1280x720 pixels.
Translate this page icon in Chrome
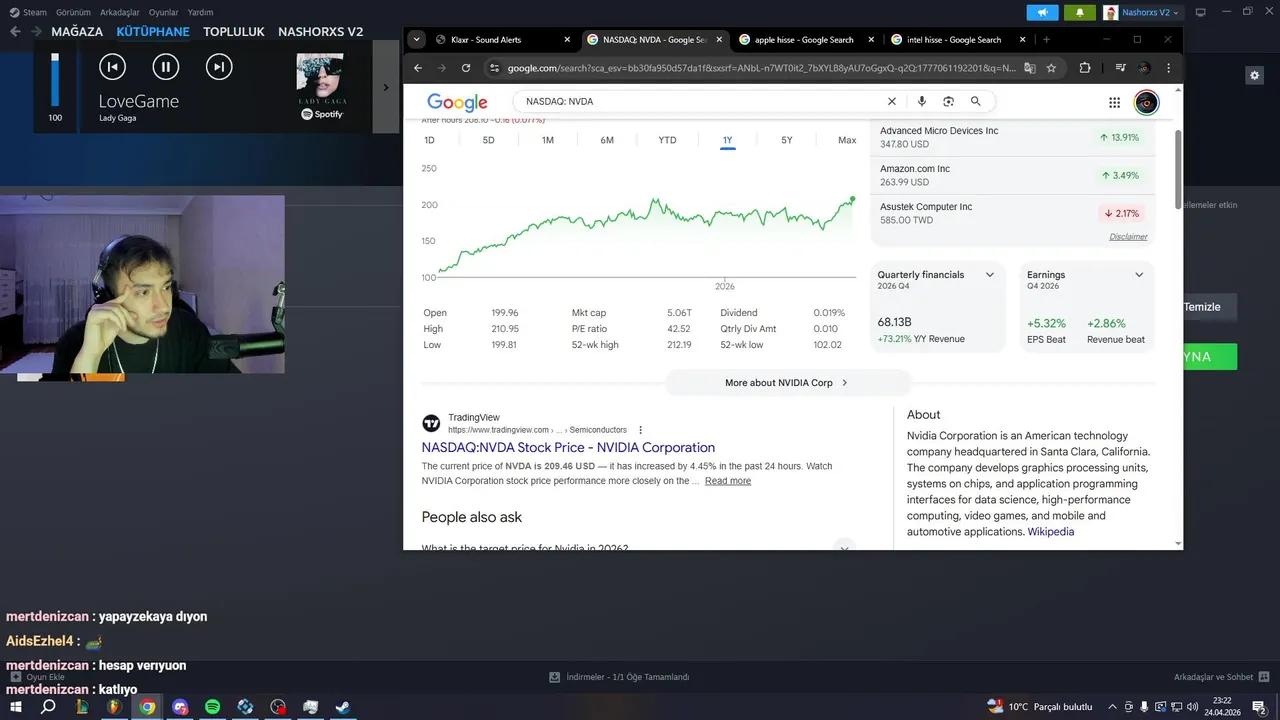pos(1030,68)
